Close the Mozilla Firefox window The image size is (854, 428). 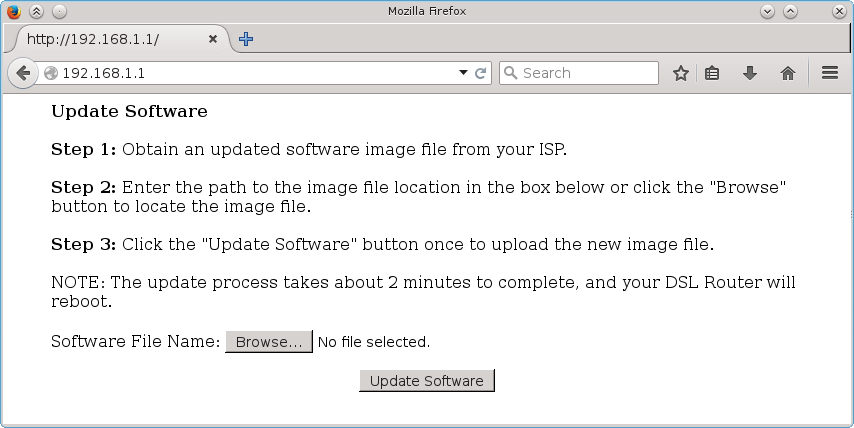pos(839,11)
